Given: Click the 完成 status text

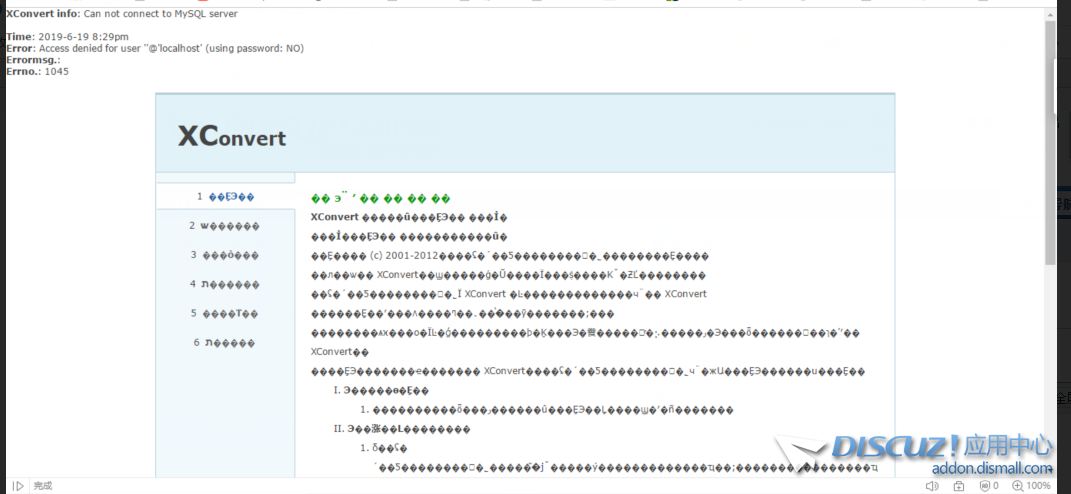Looking at the screenshot, I should [42, 486].
